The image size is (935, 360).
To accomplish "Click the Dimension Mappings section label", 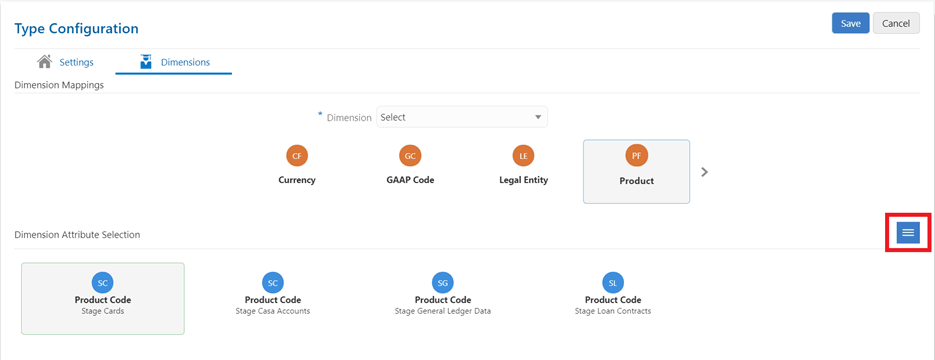I will (x=59, y=85).
